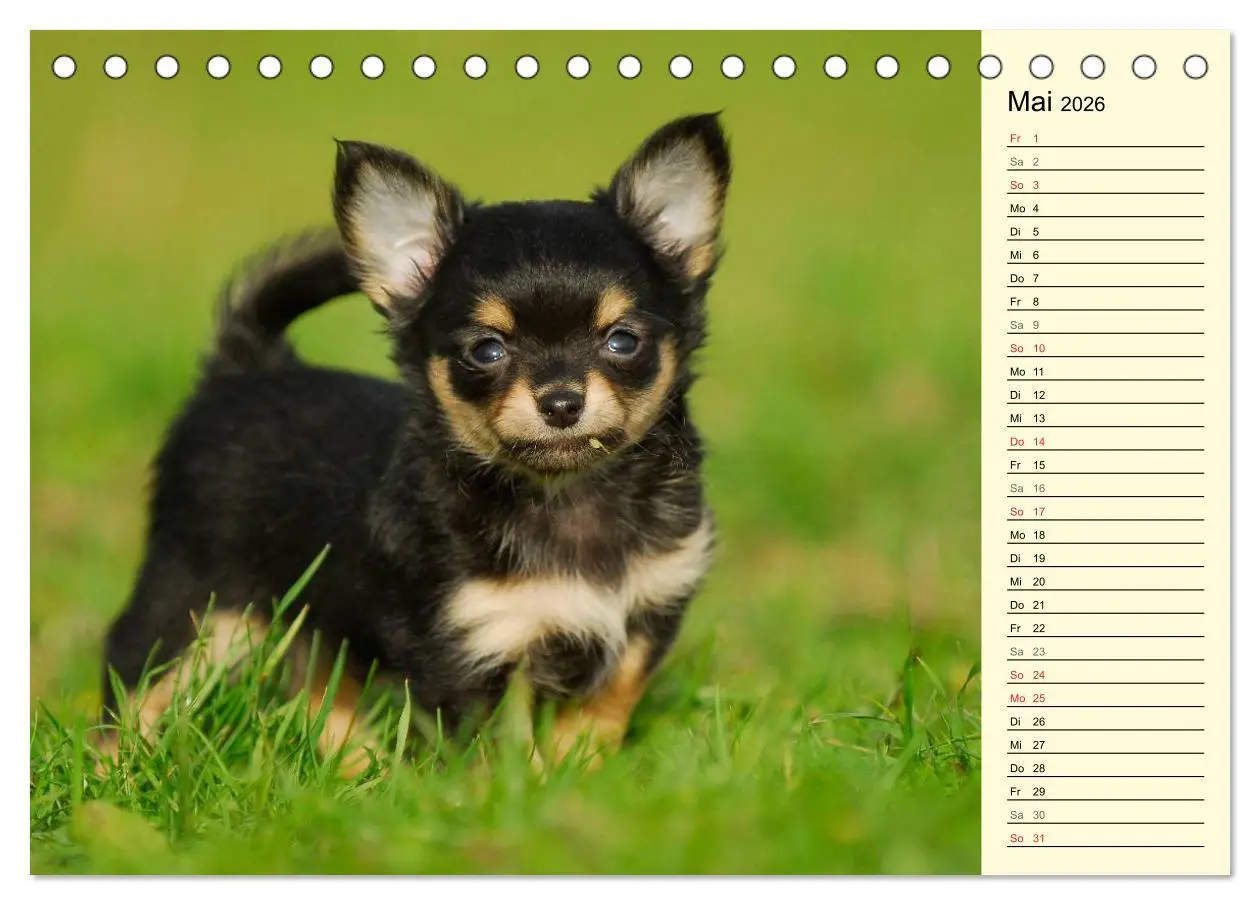Select the 'Di 5' calendar row

[1105, 231]
